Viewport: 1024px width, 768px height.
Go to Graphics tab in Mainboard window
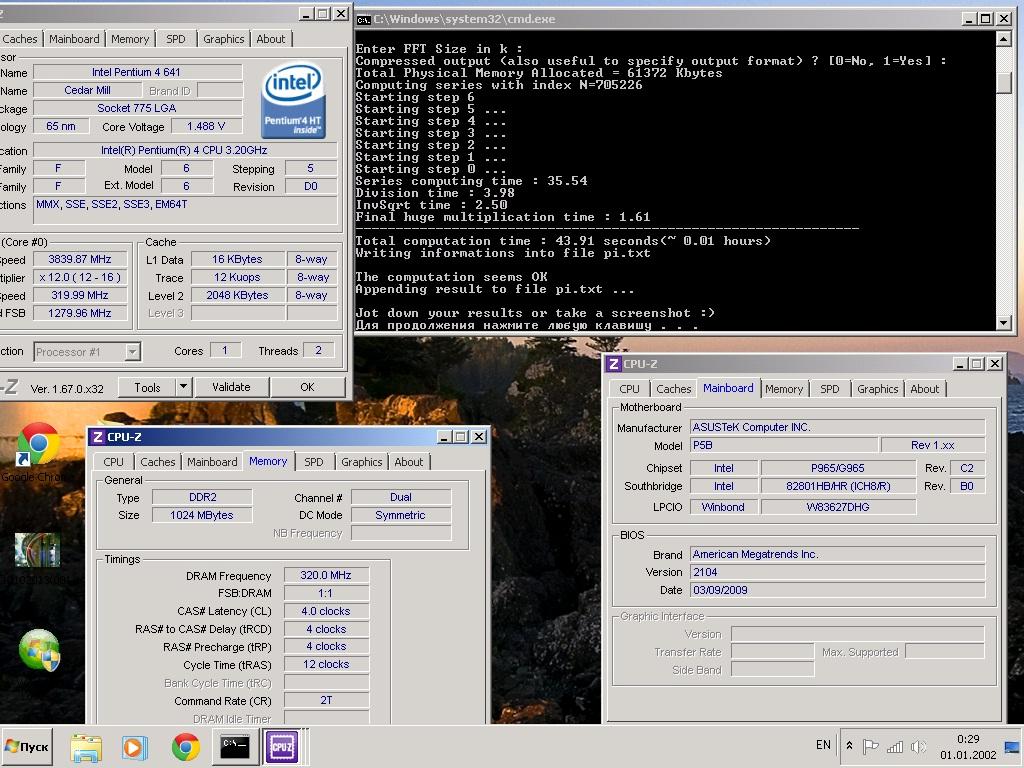(877, 389)
